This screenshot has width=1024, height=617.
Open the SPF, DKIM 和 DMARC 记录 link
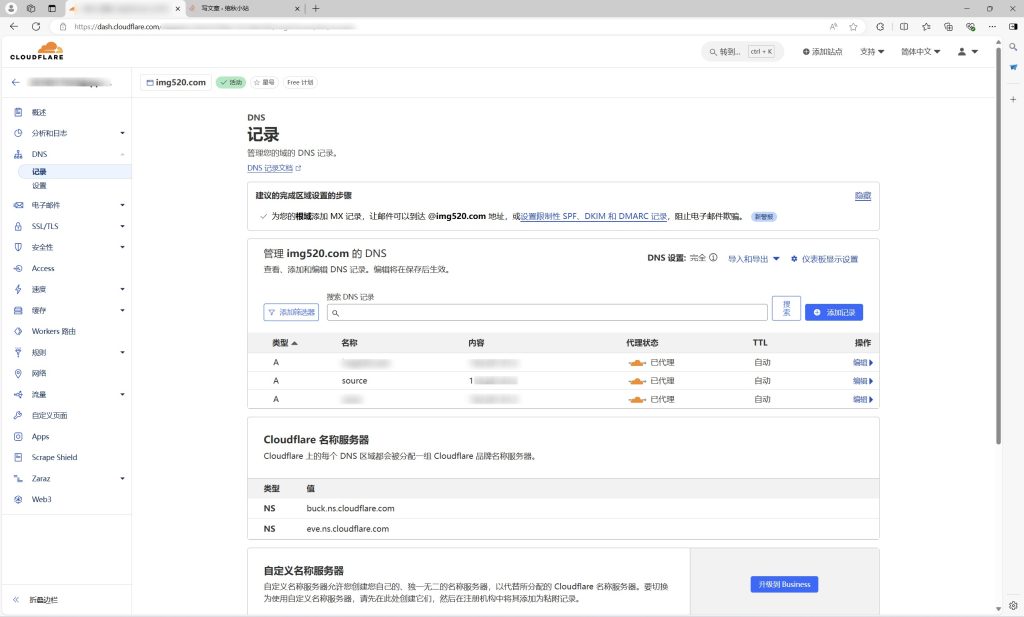click(x=594, y=216)
